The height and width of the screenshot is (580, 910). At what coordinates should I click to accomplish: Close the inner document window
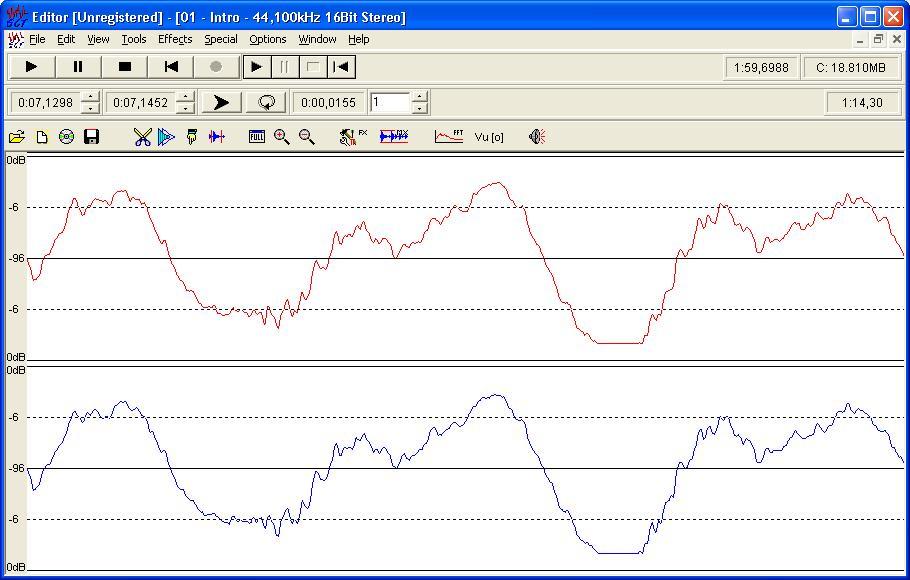click(x=897, y=39)
